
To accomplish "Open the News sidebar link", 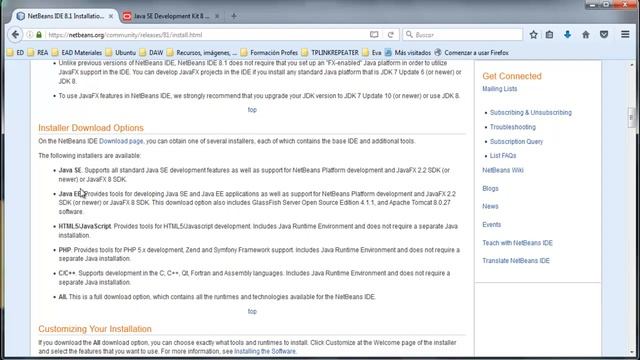I will [x=490, y=207].
